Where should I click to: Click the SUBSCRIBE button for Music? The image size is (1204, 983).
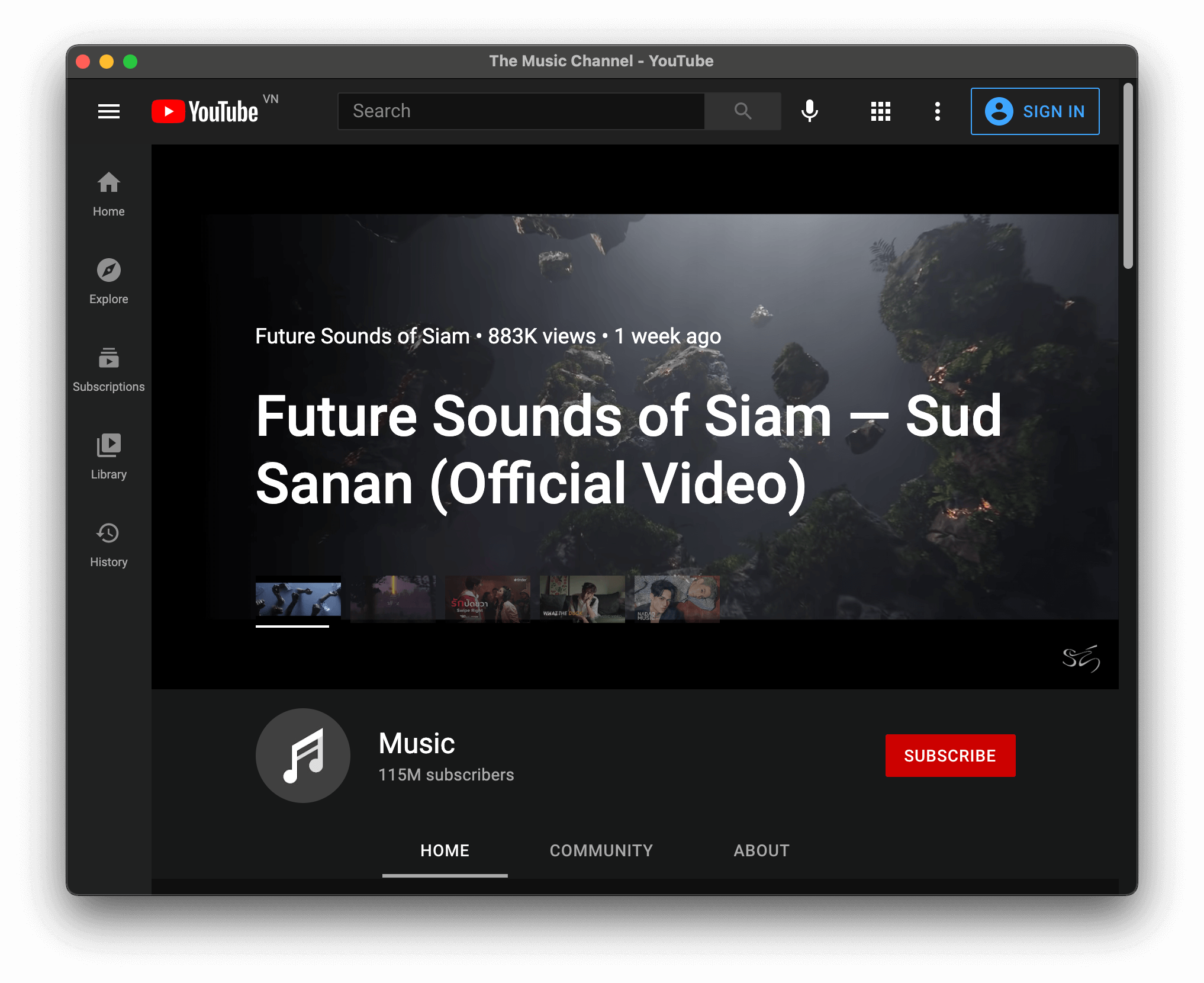click(949, 756)
